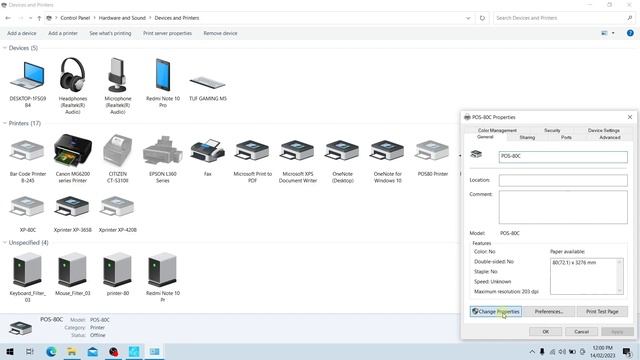The image size is (640, 360).
Task: Click the printer name field POS-80C
Action: click(x=563, y=157)
